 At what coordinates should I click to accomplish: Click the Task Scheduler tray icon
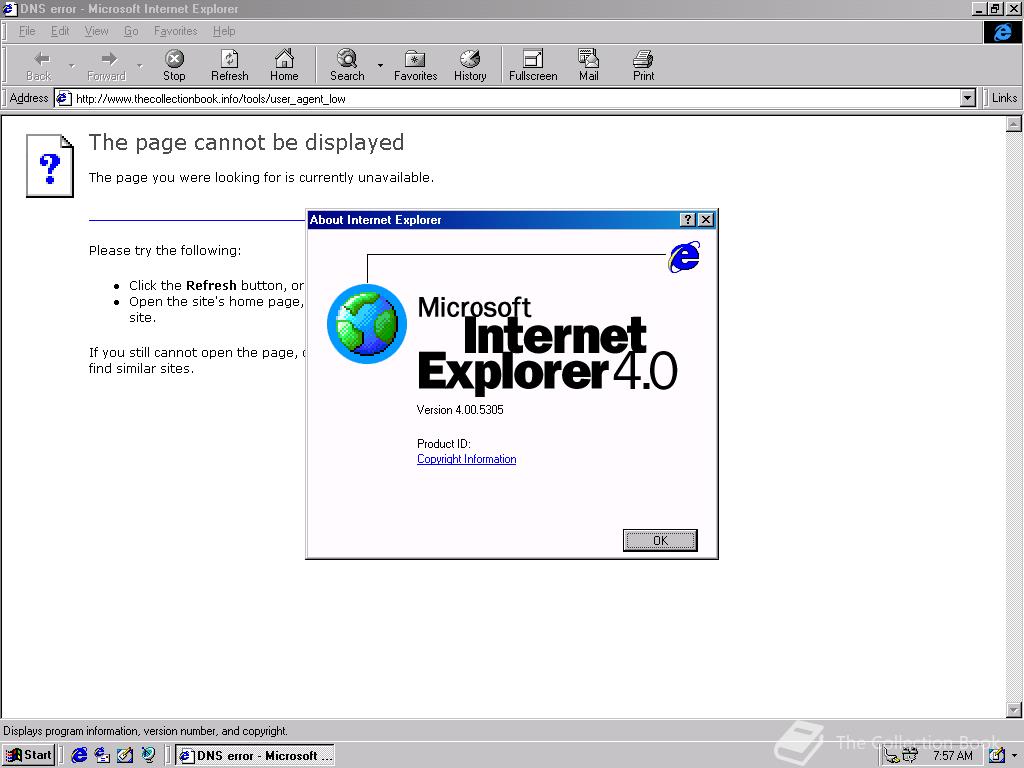[910, 756]
